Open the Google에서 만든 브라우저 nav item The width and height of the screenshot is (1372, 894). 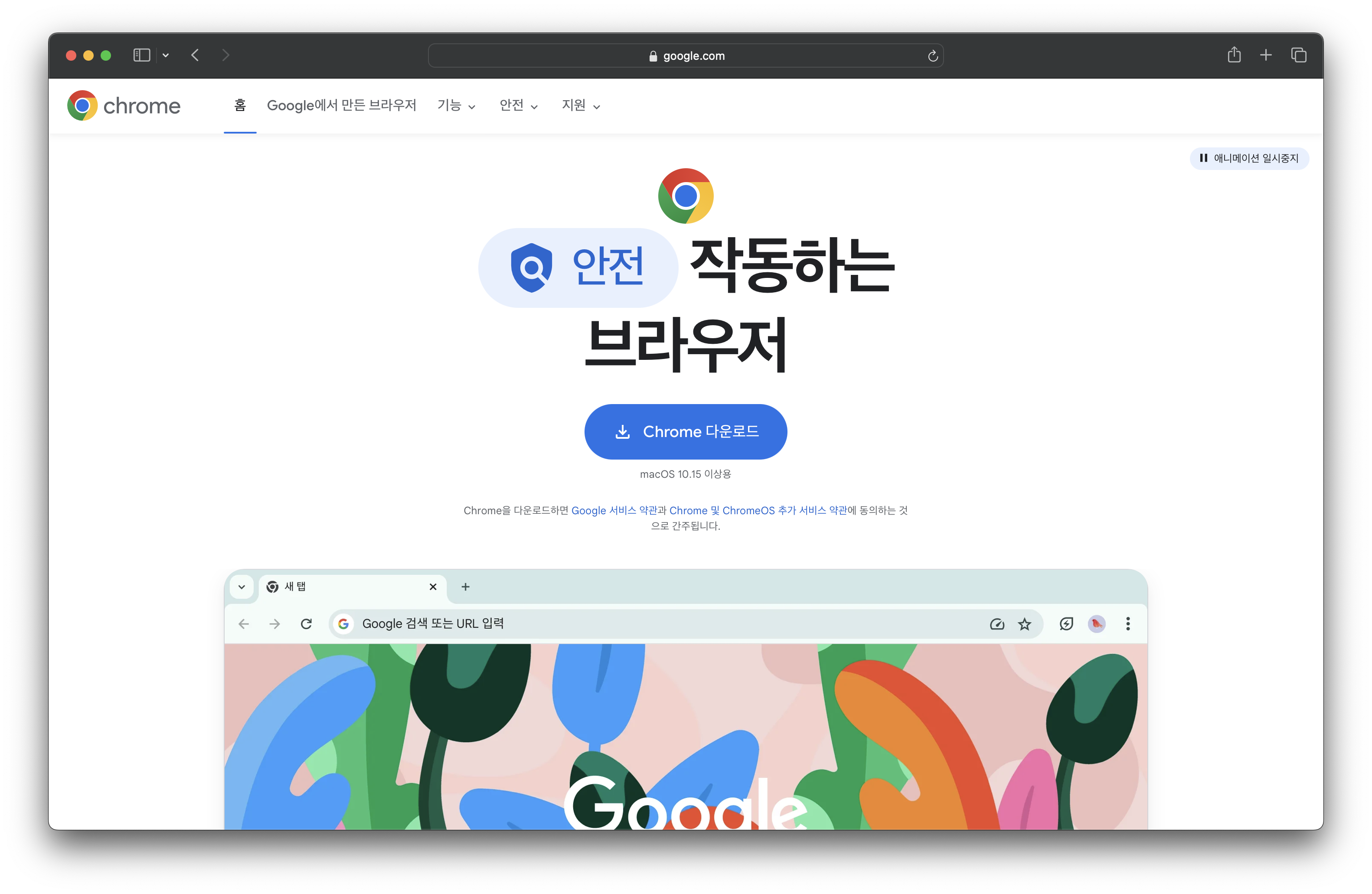coord(341,105)
